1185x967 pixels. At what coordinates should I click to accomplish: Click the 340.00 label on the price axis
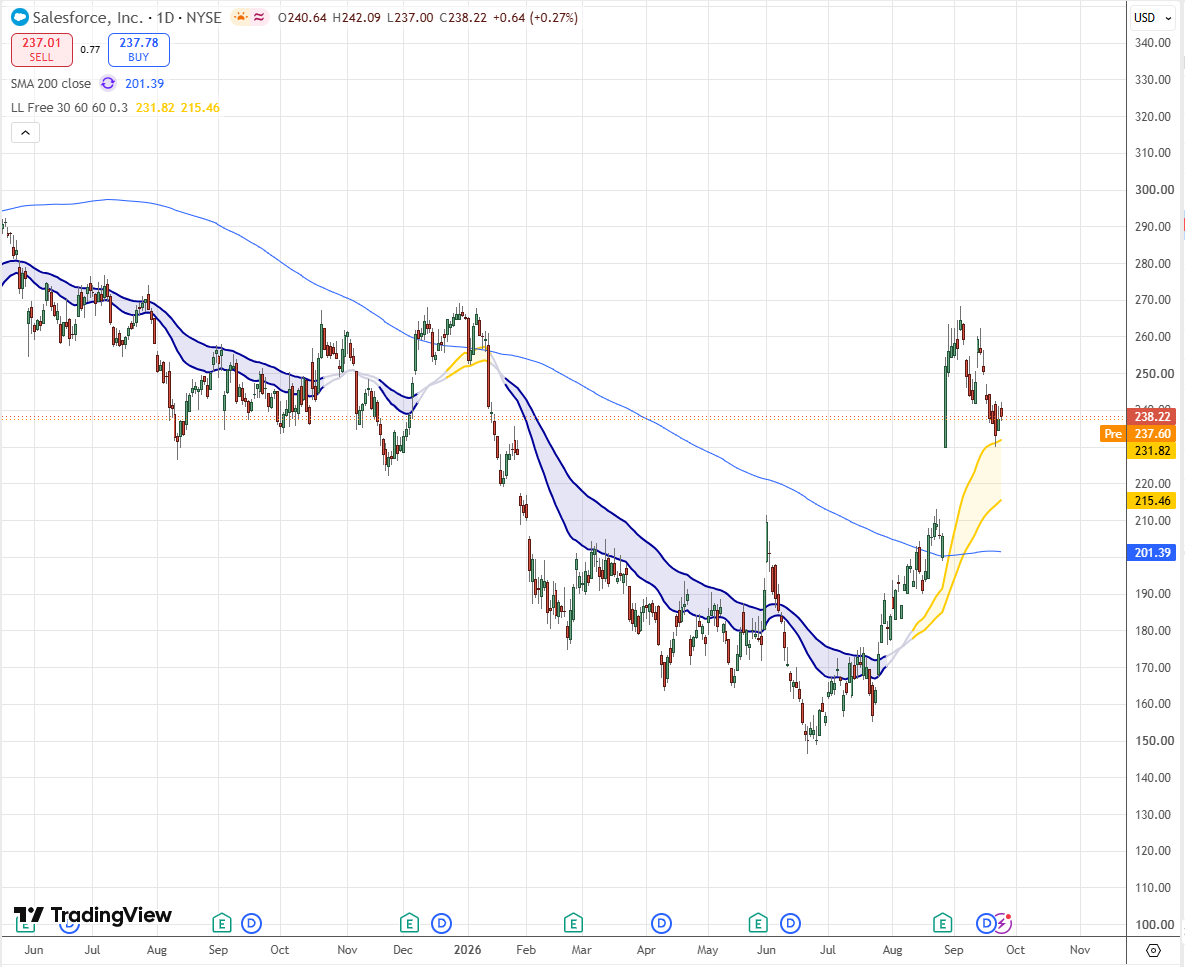click(x=1154, y=43)
